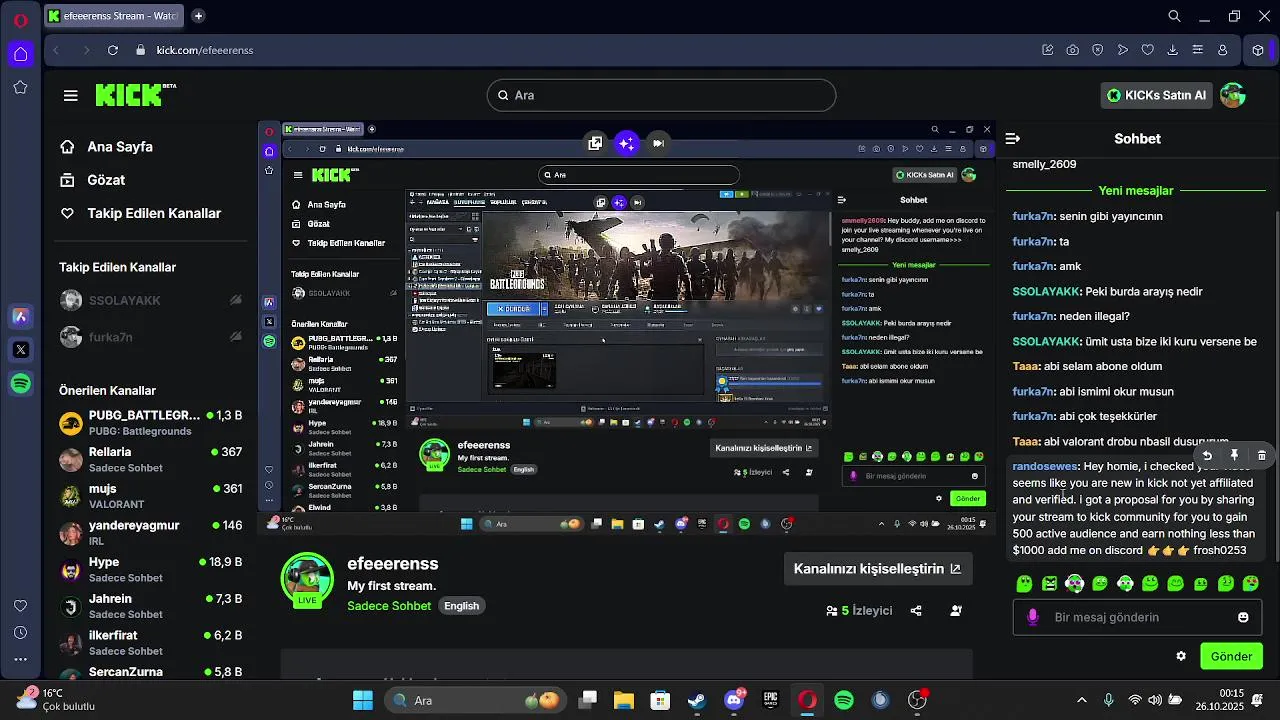The width and height of the screenshot is (1280, 720).
Task: Click the Sadece Sohbet category link
Action: pos(389,606)
